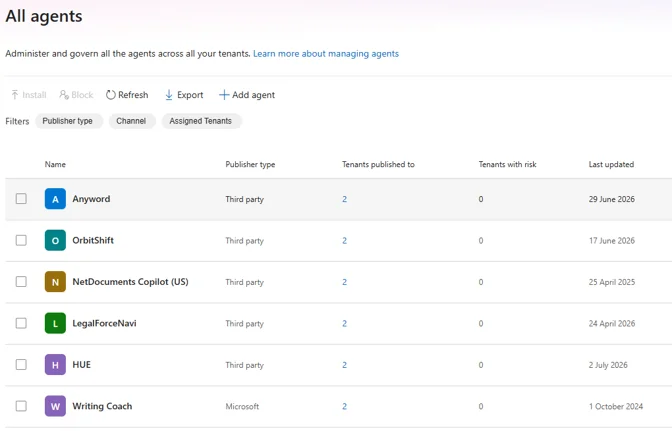Sort by Tenants published to header

pyautogui.click(x=378, y=165)
